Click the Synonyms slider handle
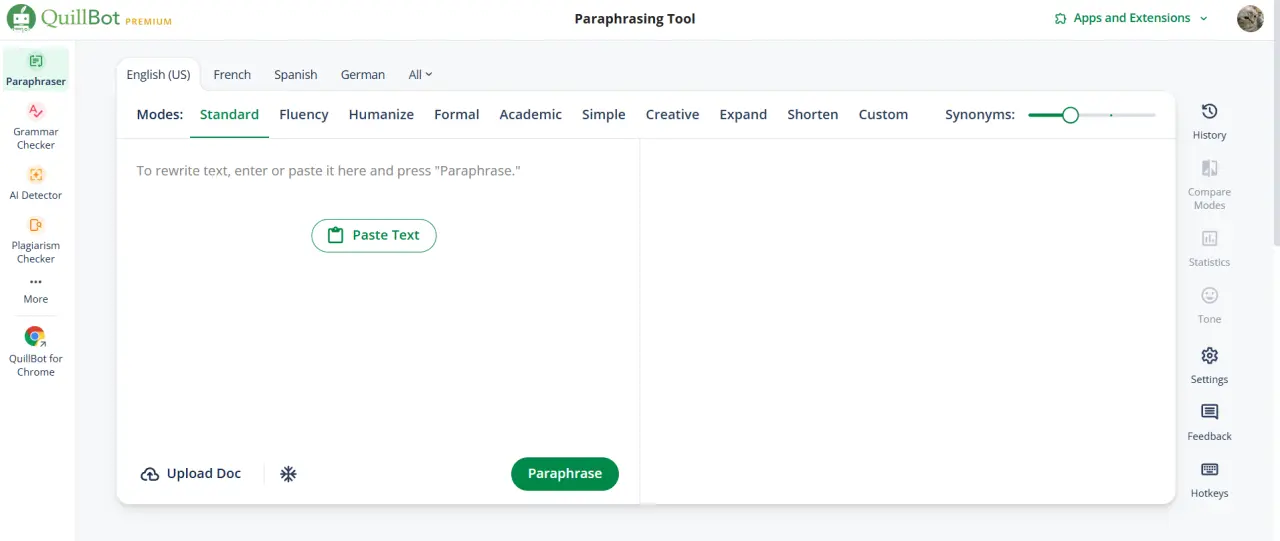The image size is (1280, 541). (1070, 115)
